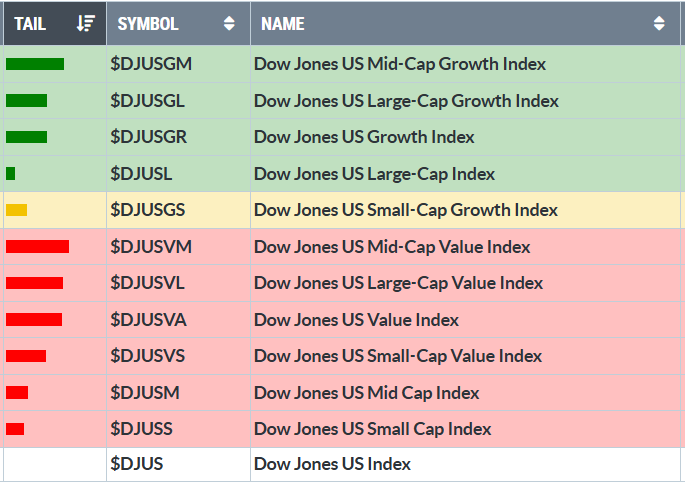Click the red tail bar for $DJUSVM
Image resolution: width=685 pixels, height=485 pixels.
[x=37, y=247]
